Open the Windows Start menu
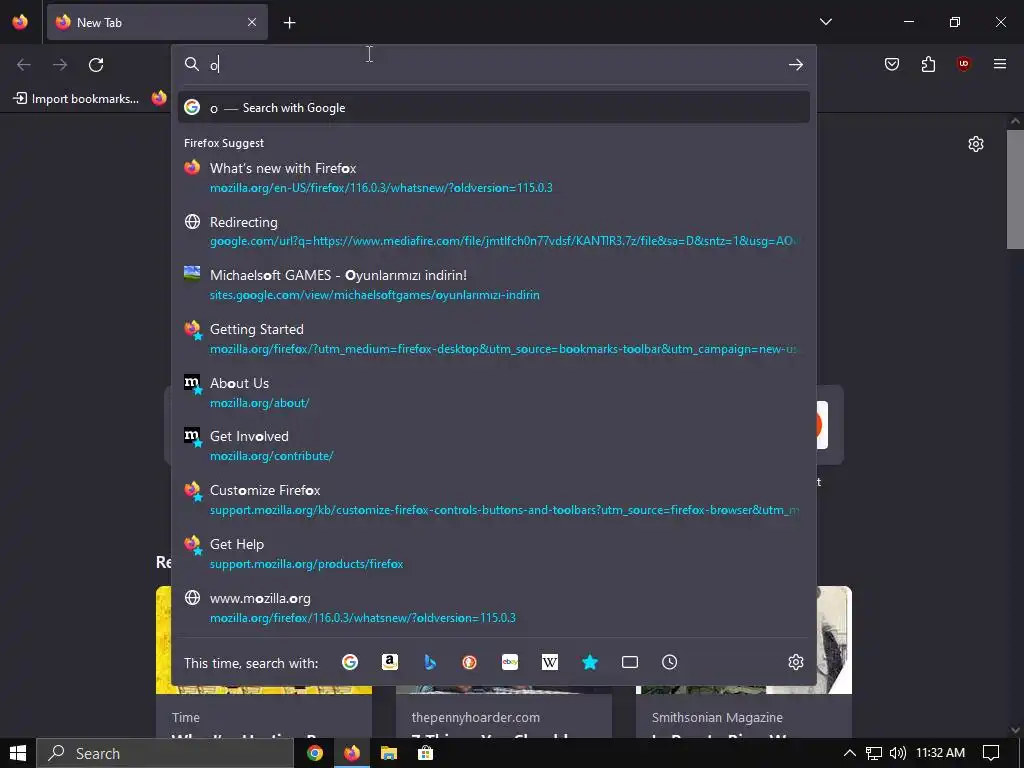Screen dimensions: 1024x768 pos(18,753)
